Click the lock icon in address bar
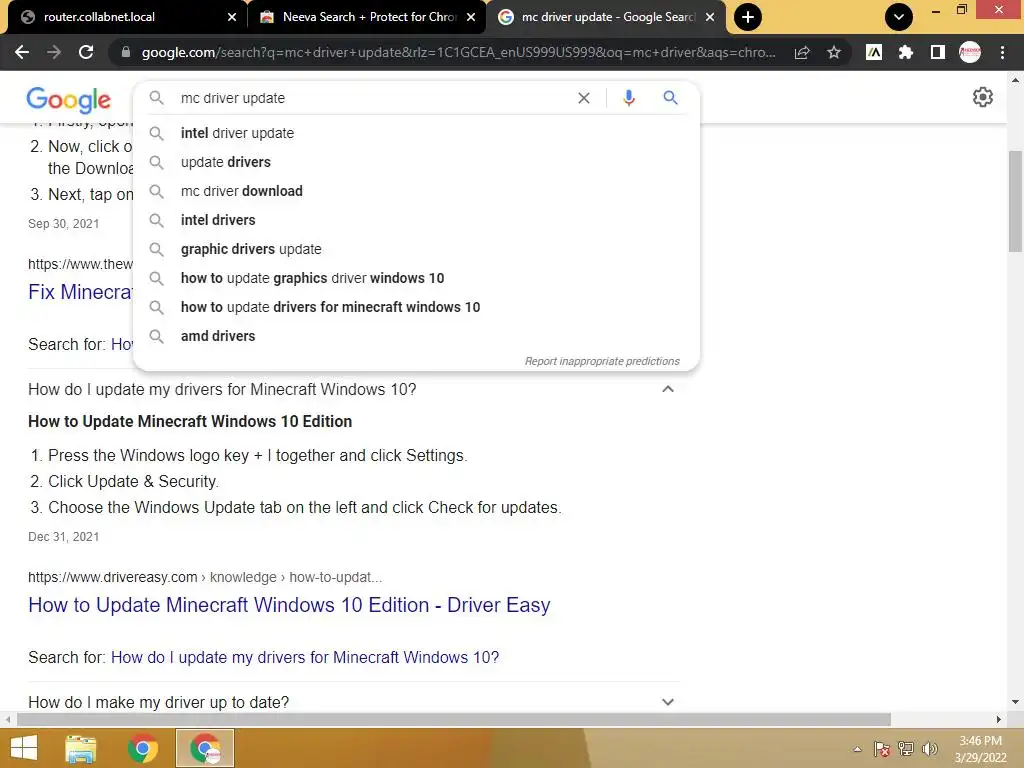The height and width of the screenshot is (768, 1024). [x=125, y=52]
